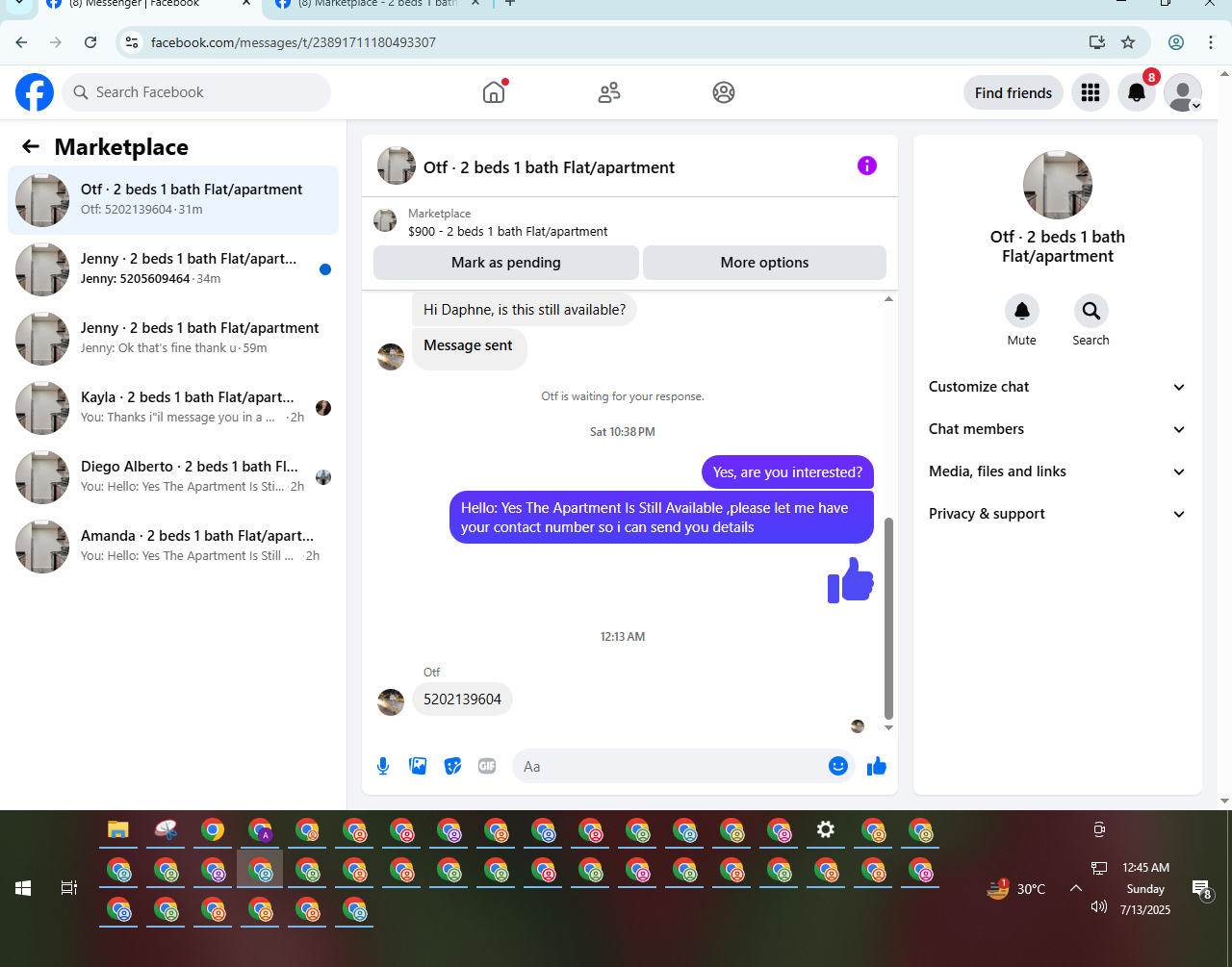Open the Otf 2 beds conversation
The width and height of the screenshot is (1232, 967).
pos(173,200)
